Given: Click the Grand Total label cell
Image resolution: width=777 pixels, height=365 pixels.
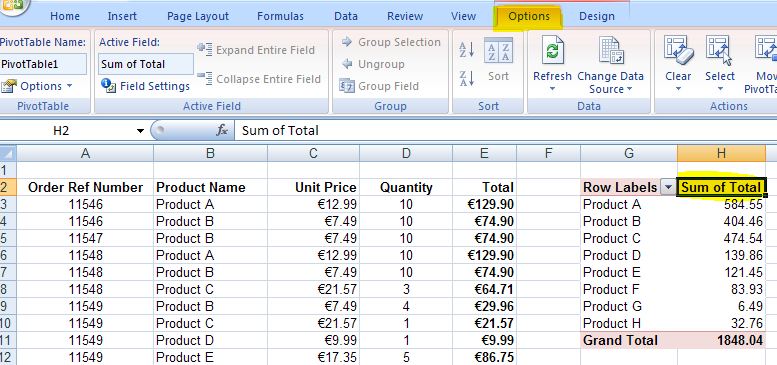Looking at the screenshot, I should coord(629,340).
